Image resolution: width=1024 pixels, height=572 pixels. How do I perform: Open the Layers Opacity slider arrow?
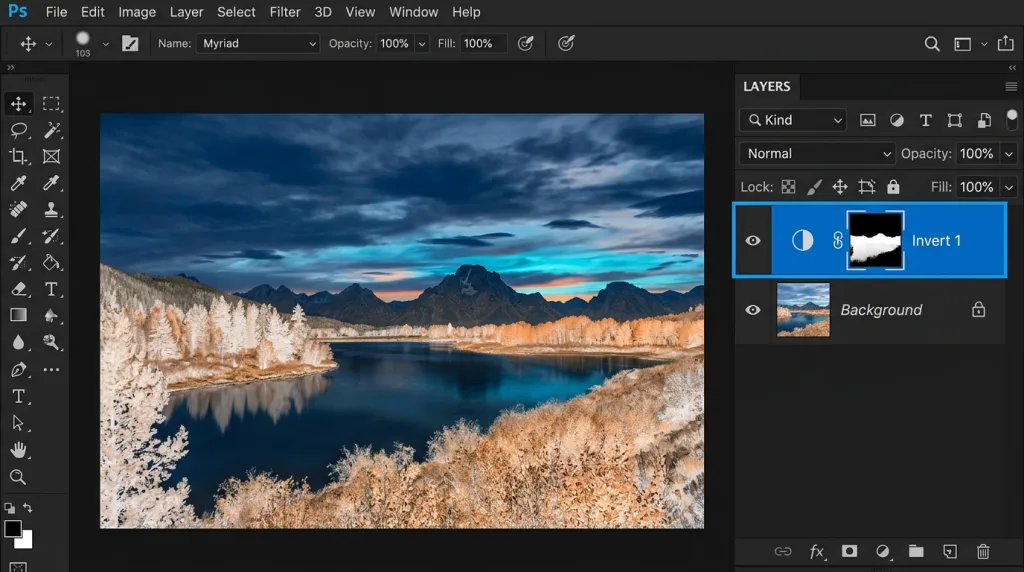click(x=1009, y=154)
